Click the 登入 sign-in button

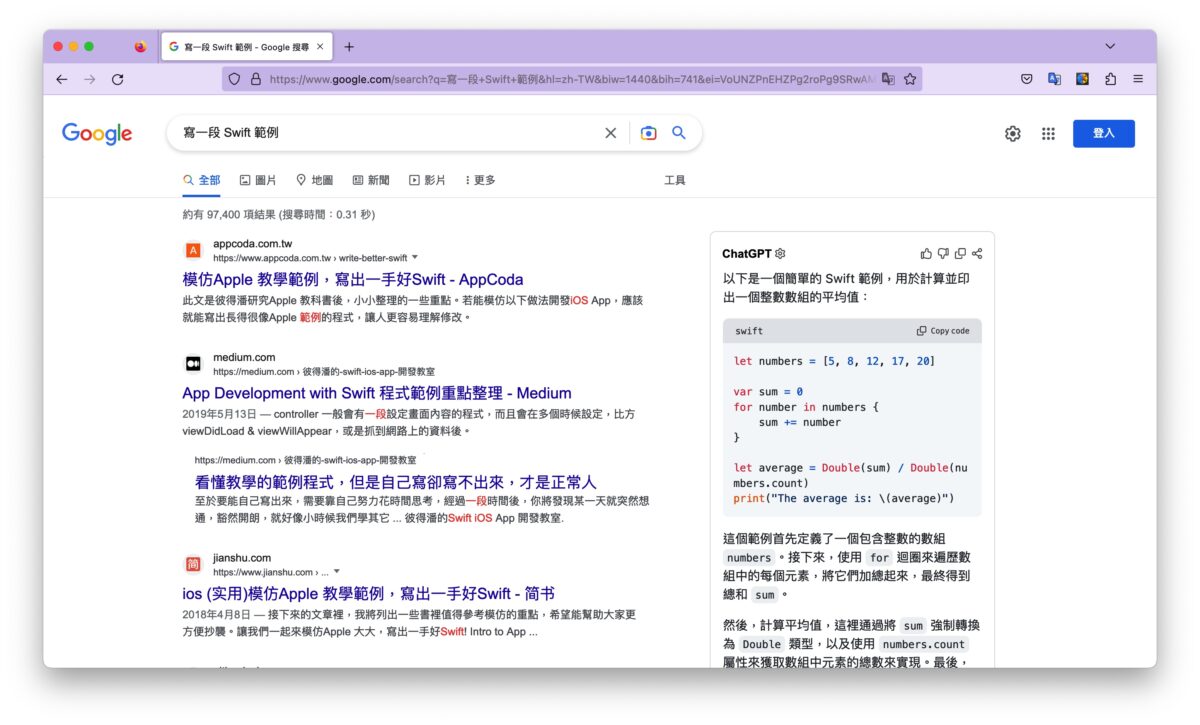pyautogui.click(x=1104, y=133)
